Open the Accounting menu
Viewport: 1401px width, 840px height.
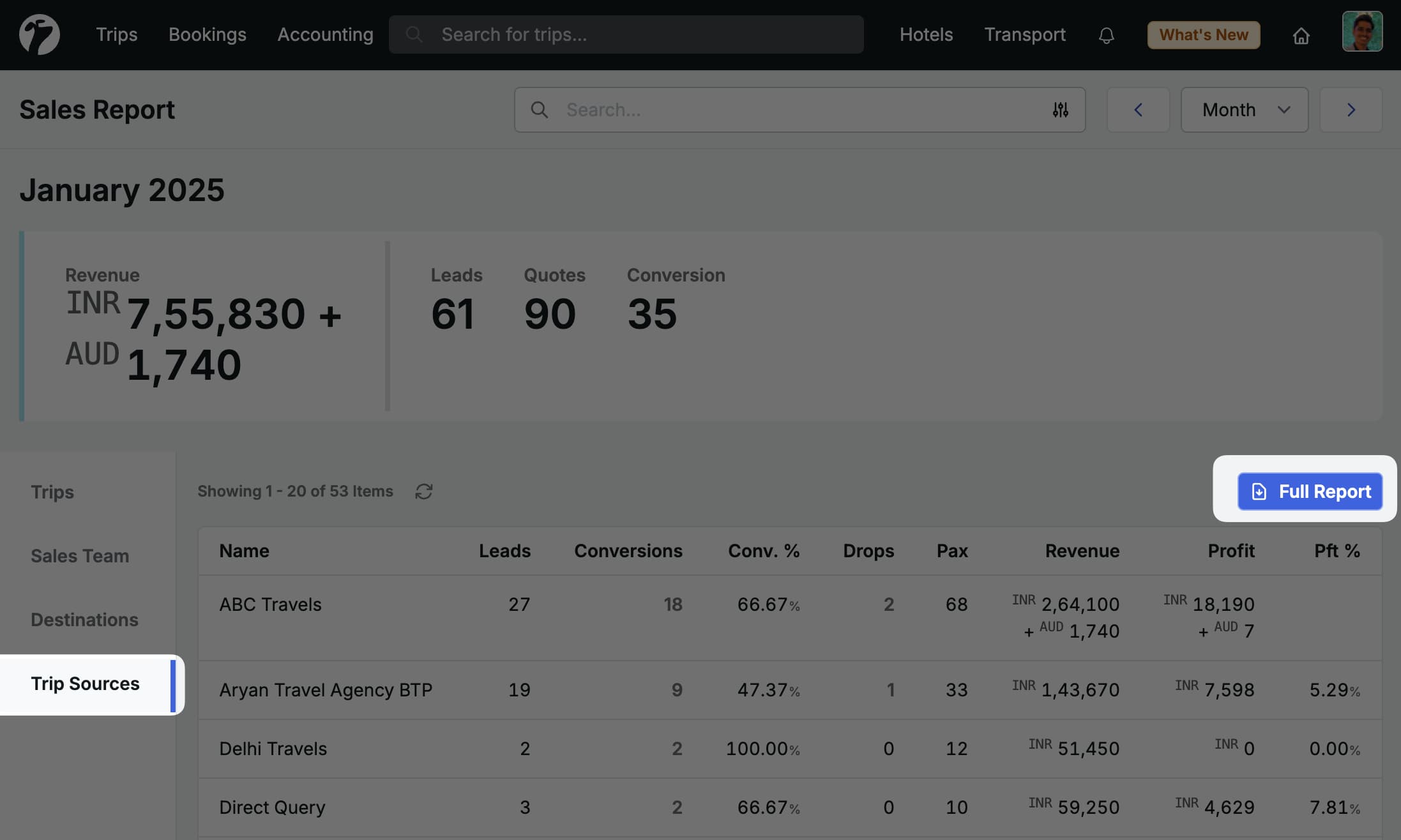(325, 34)
